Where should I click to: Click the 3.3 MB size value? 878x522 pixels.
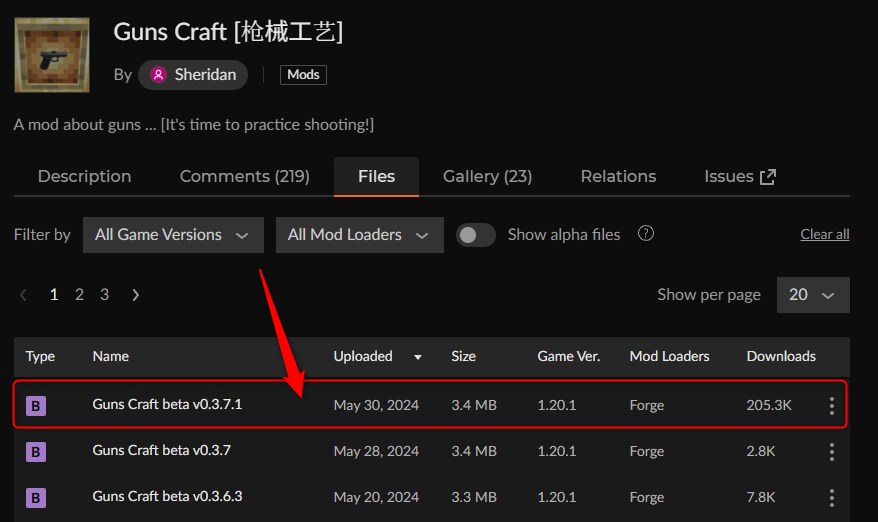coord(474,497)
